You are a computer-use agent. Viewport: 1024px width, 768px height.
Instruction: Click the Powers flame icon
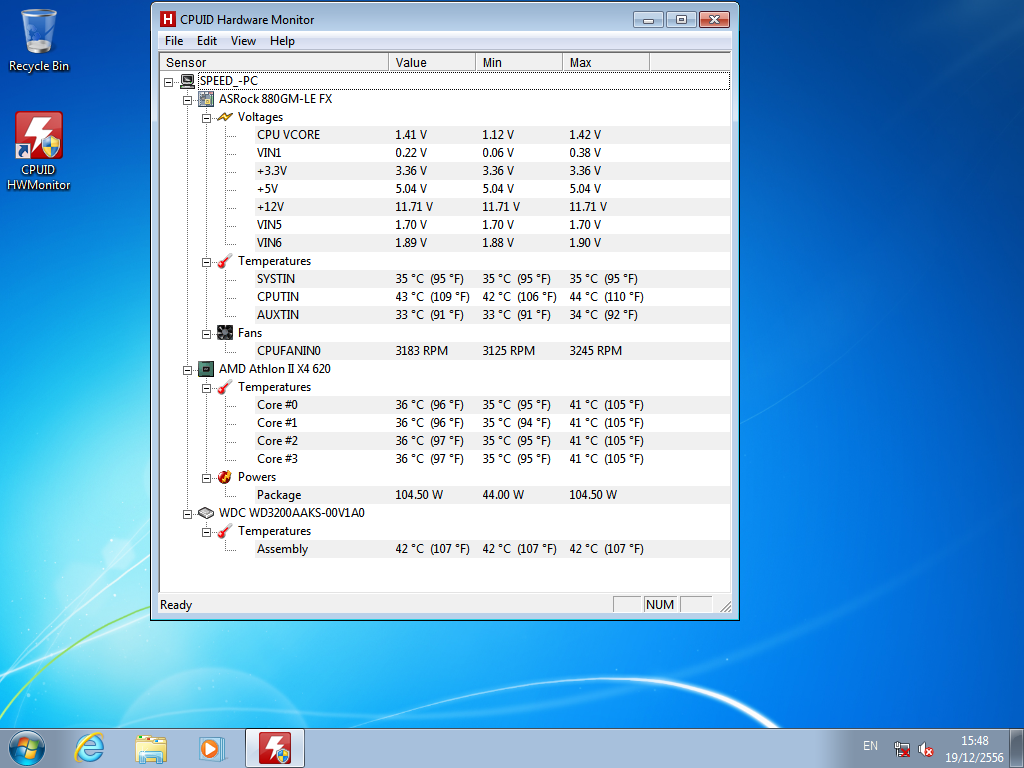[225, 477]
